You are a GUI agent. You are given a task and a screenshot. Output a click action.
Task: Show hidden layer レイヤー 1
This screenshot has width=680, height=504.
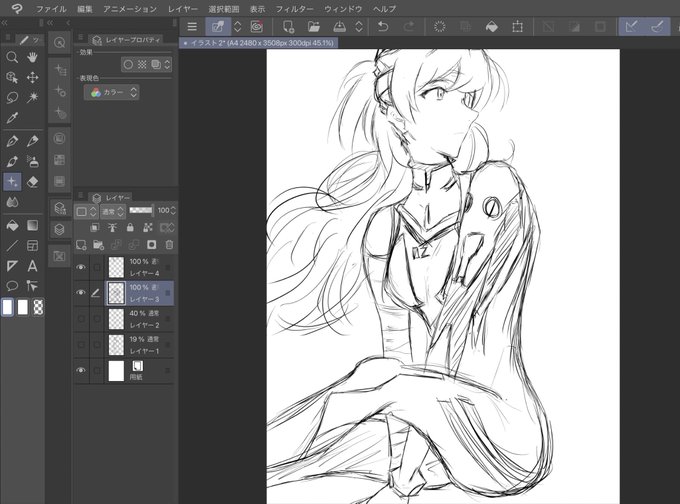(81, 345)
